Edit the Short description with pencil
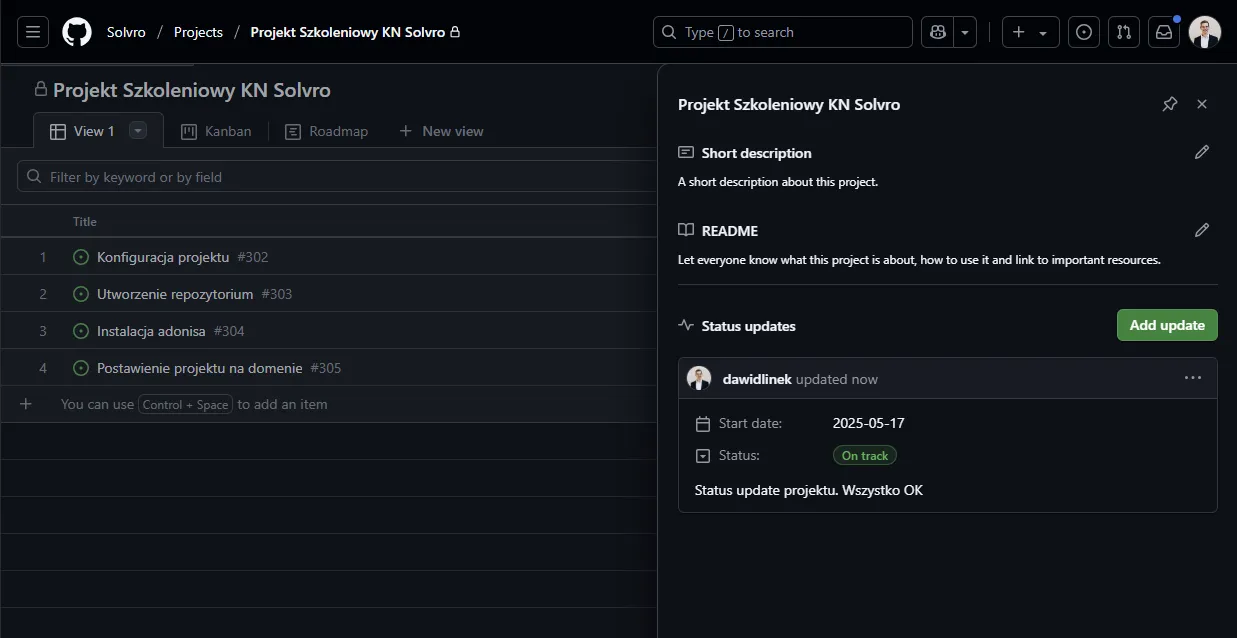The height and width of the screenshot is (638, 1237). [x=1202, y=152]
